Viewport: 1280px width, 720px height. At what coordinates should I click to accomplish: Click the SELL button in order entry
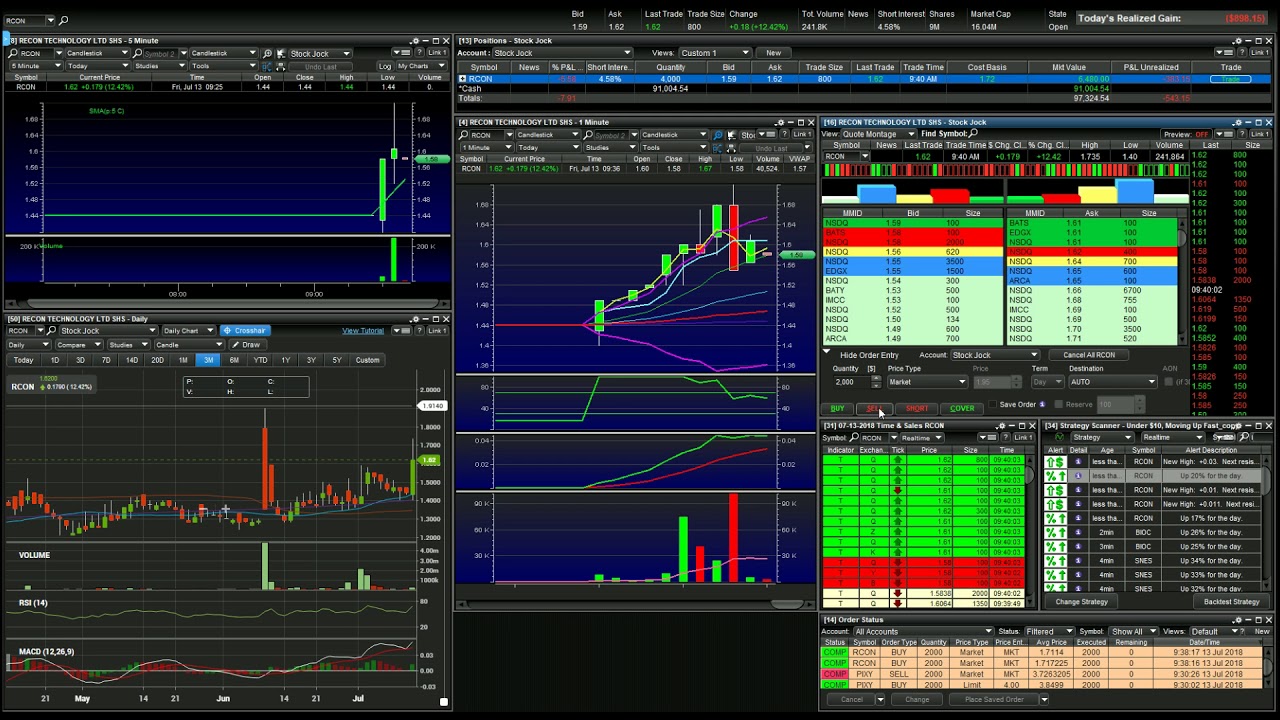pyautogui.click(x=873, y=408)
